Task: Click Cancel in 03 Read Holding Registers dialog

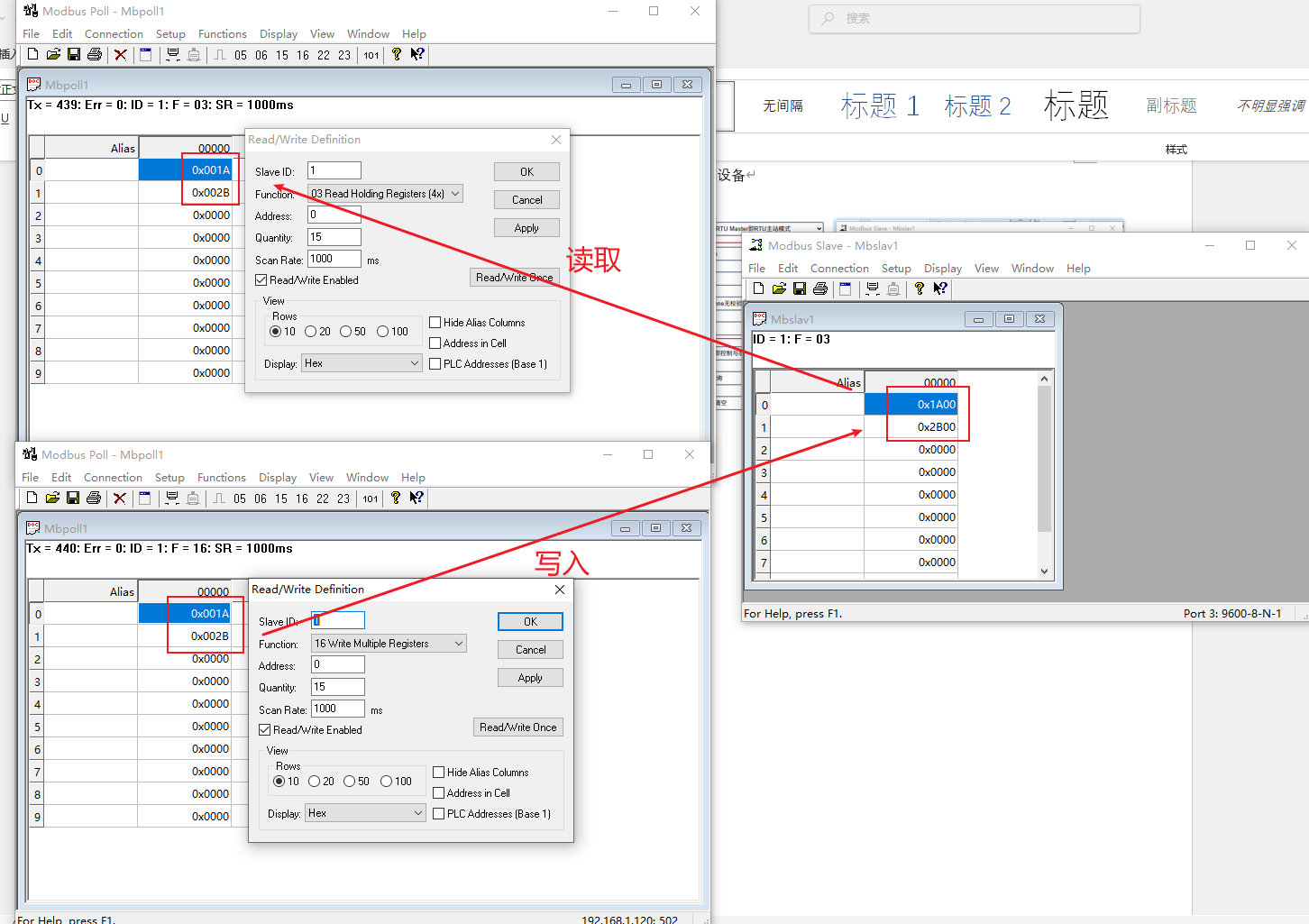Action: [x=526, y=200]
